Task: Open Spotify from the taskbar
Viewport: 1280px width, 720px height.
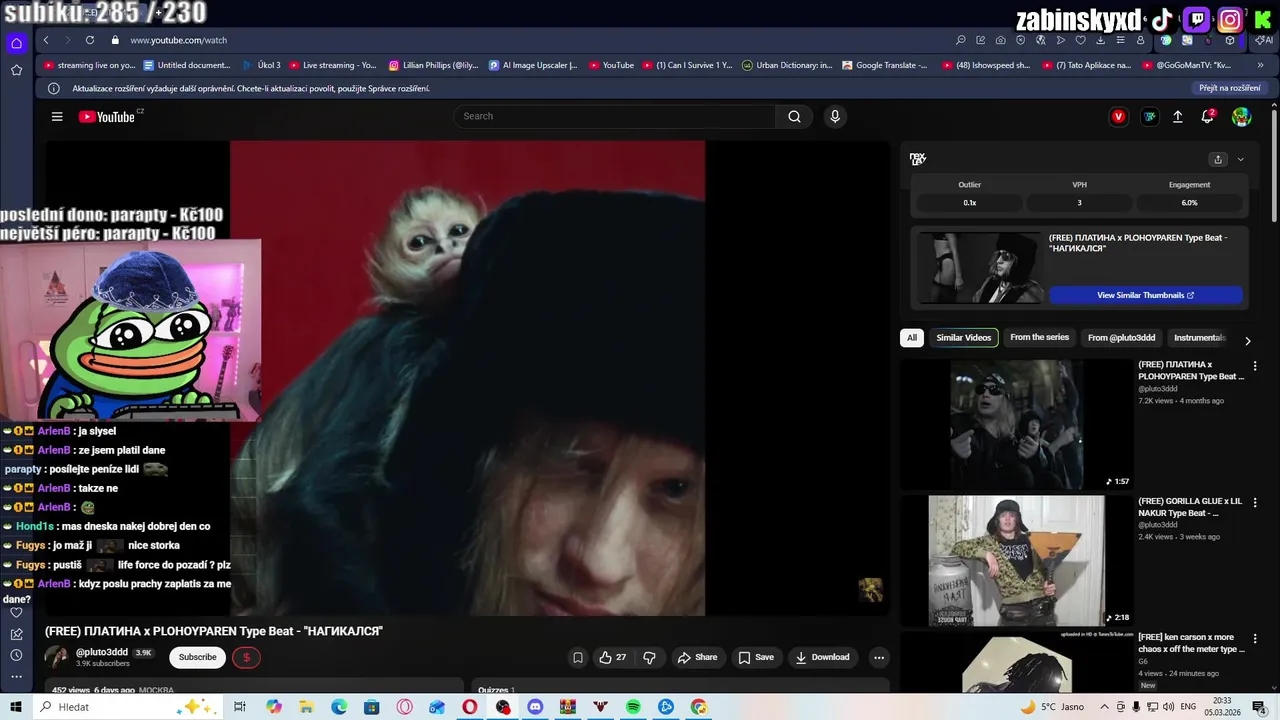Action: (633, 707)
